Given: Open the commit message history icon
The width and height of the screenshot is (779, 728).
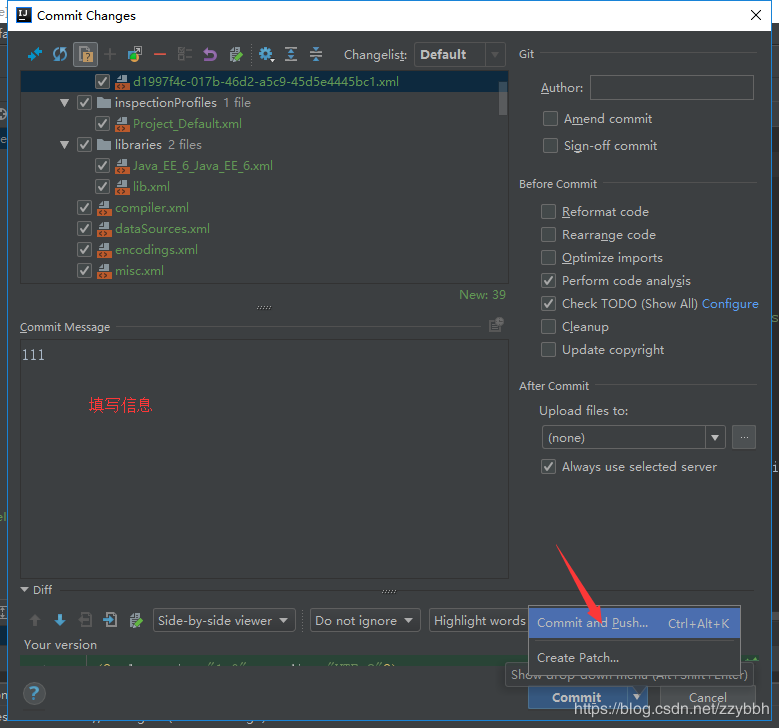Looking at the screenshot, I should (496, 325).
